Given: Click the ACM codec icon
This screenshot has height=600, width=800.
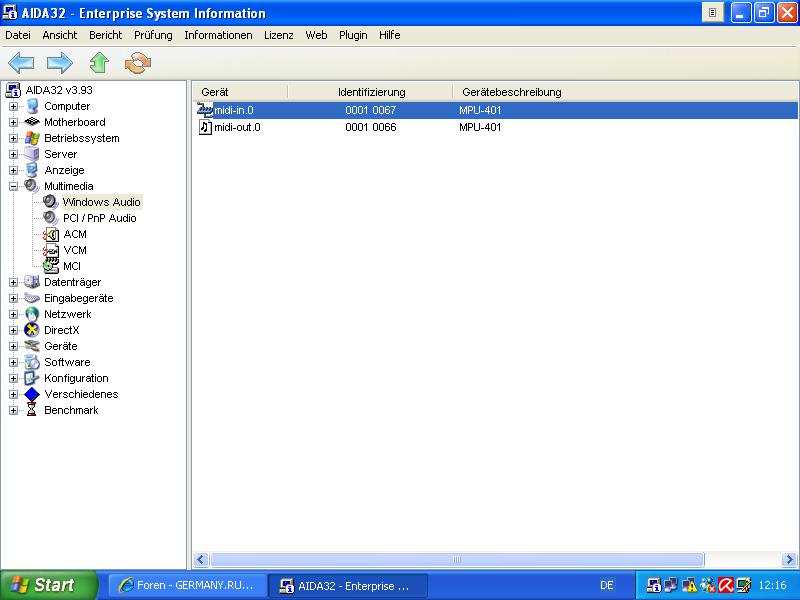Looking at the screenshot, I should 51,234.
